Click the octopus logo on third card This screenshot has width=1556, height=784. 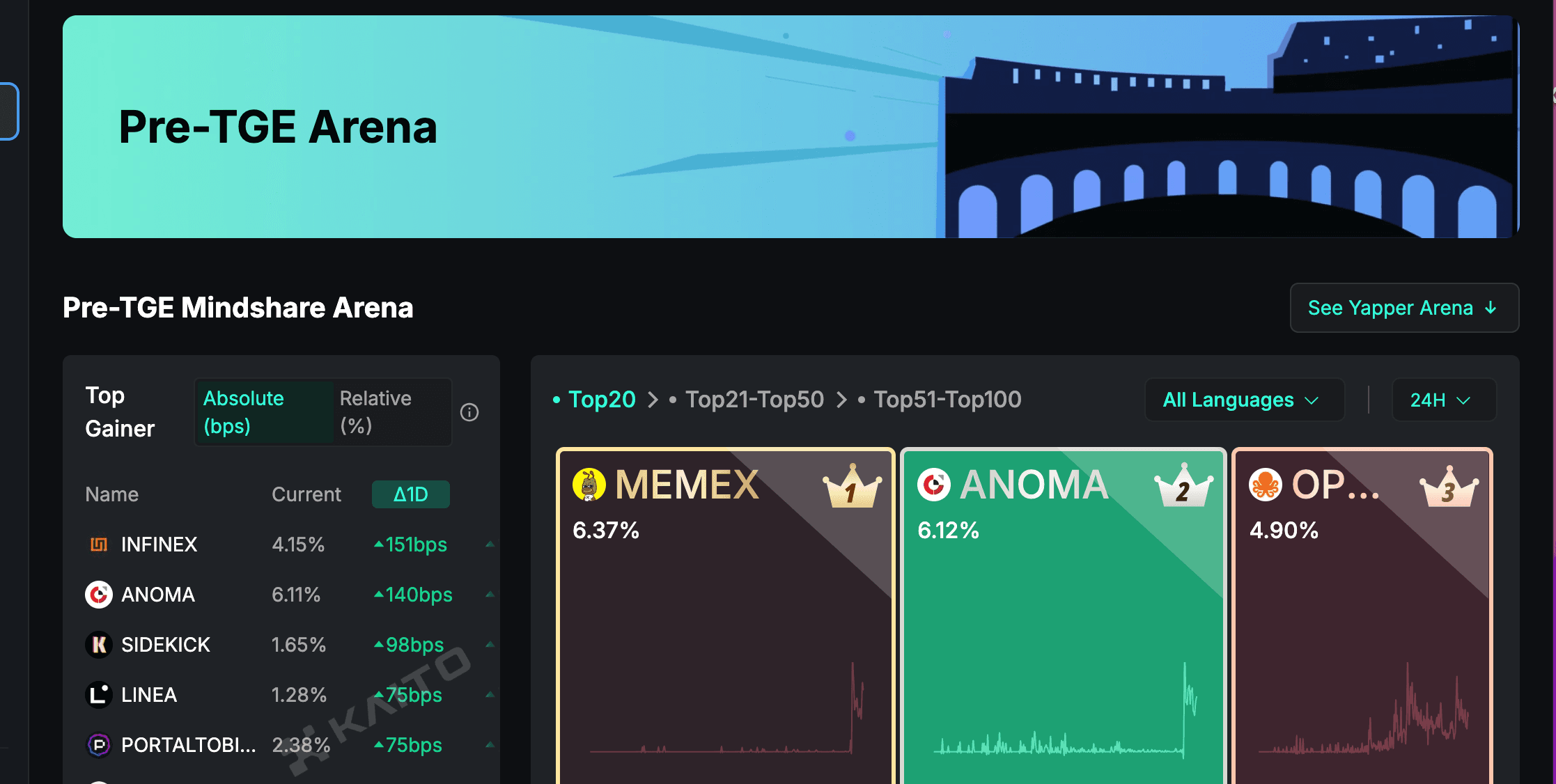1266,485
